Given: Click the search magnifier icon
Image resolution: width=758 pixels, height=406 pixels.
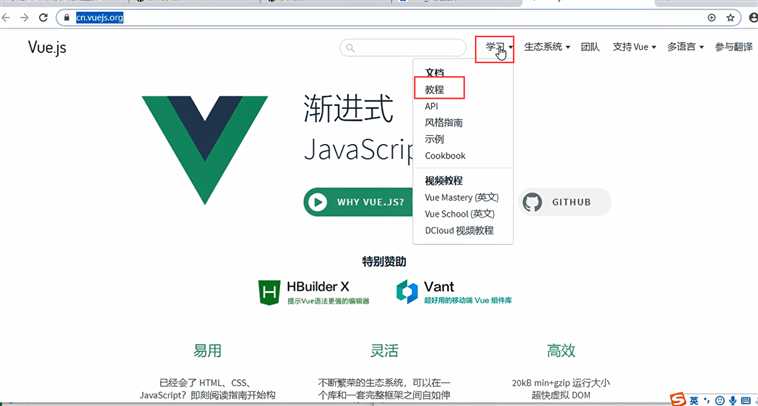Looking at the screenshot, I should [350, 48].
